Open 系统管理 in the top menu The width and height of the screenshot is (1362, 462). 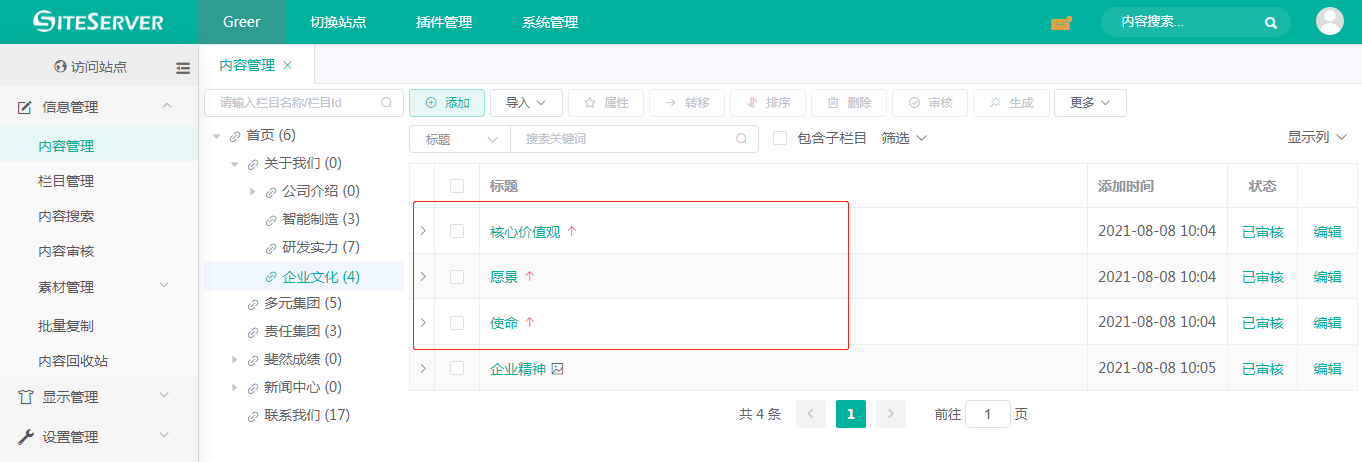[x=550, y=22]
